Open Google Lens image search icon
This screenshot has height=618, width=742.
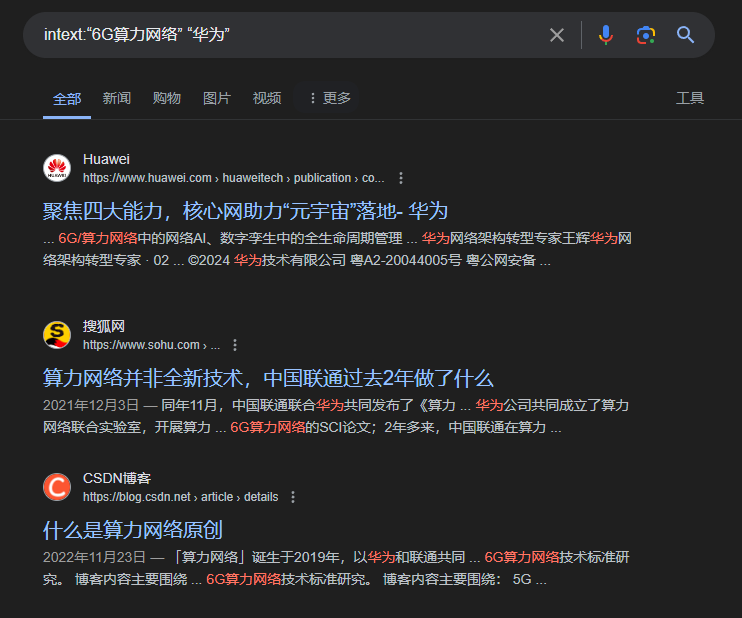pos(646,35)
